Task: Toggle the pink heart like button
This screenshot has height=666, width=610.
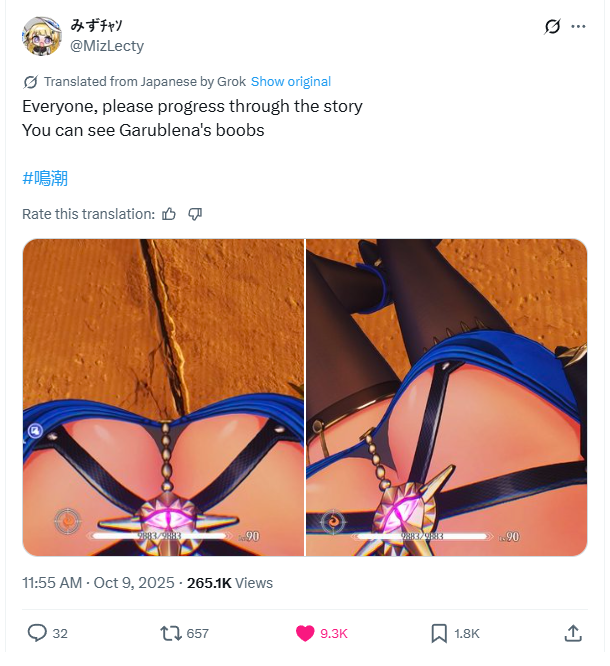Action: [305, 633]
